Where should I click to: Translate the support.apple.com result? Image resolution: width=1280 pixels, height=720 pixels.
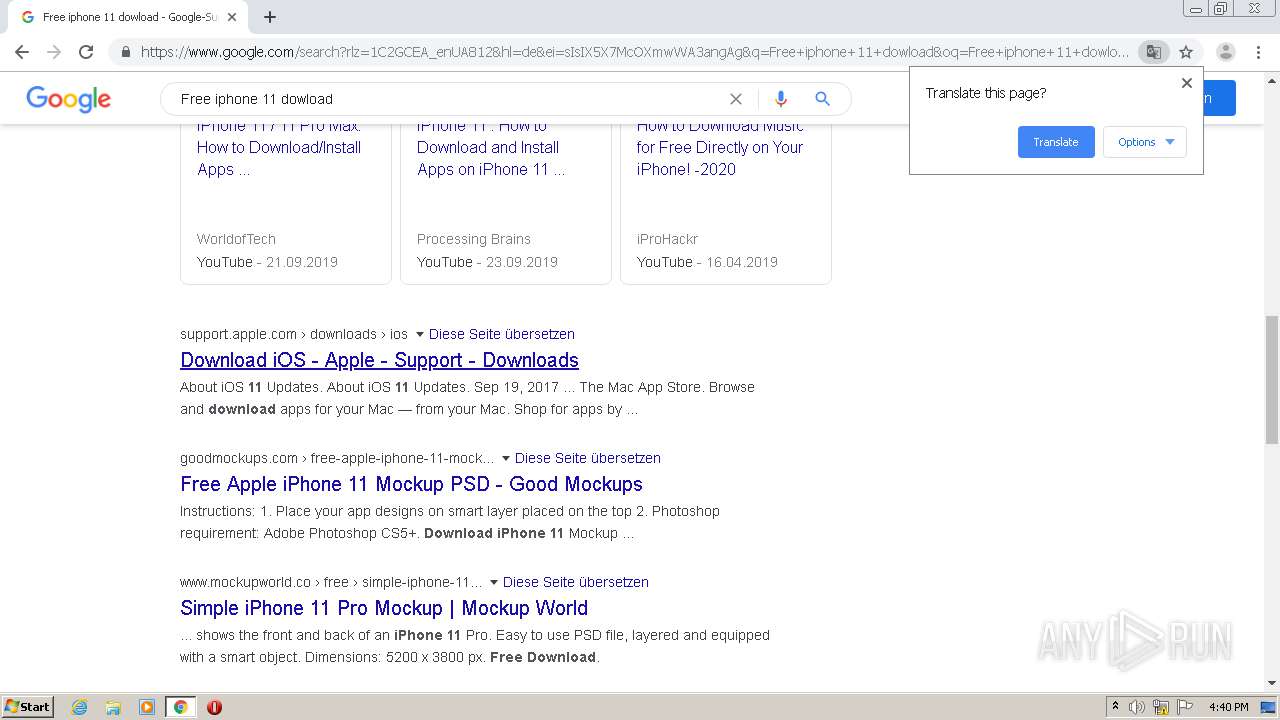tap(502, 334)
